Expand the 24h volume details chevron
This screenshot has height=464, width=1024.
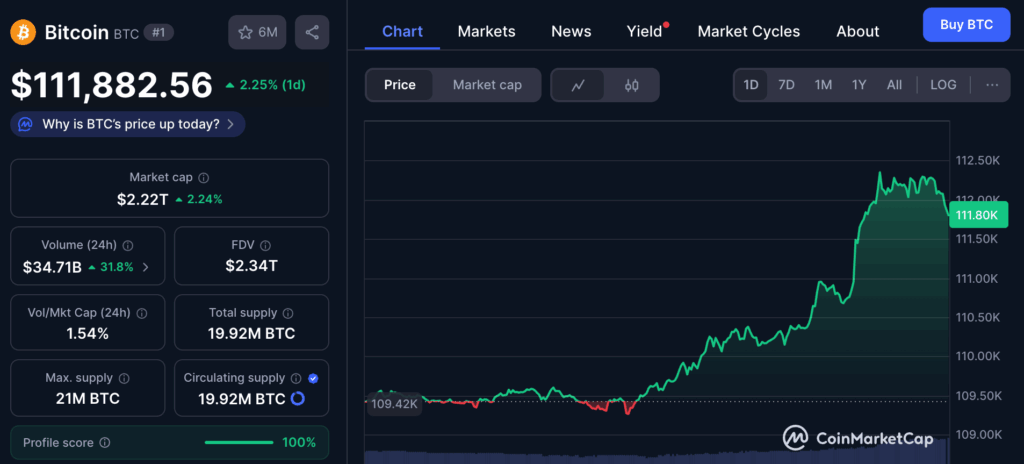point(147,267)
